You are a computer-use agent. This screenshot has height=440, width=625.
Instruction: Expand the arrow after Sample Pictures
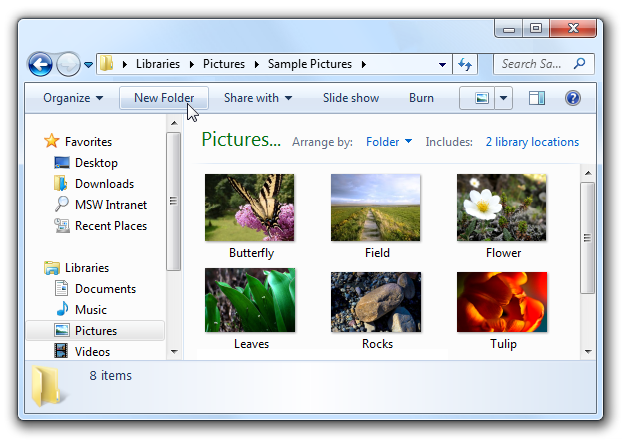coord(364,64)
